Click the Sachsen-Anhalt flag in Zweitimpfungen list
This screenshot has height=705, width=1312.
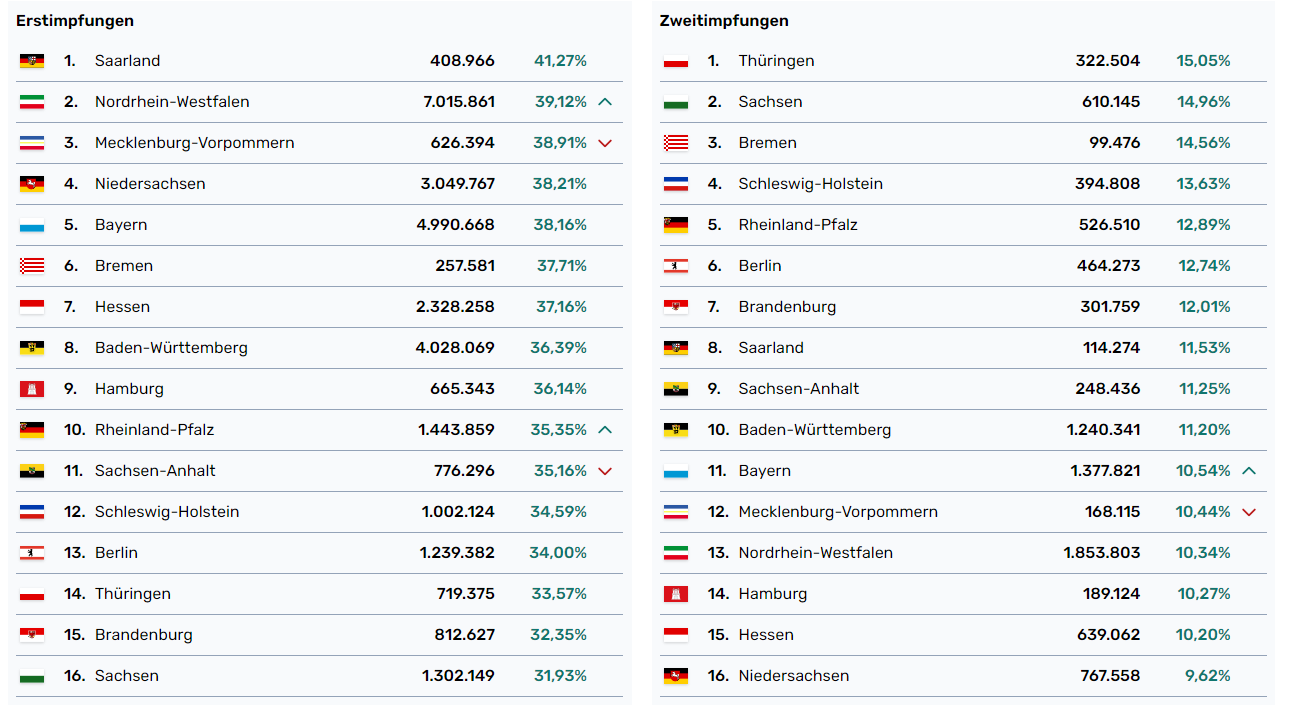click(675, 389)
